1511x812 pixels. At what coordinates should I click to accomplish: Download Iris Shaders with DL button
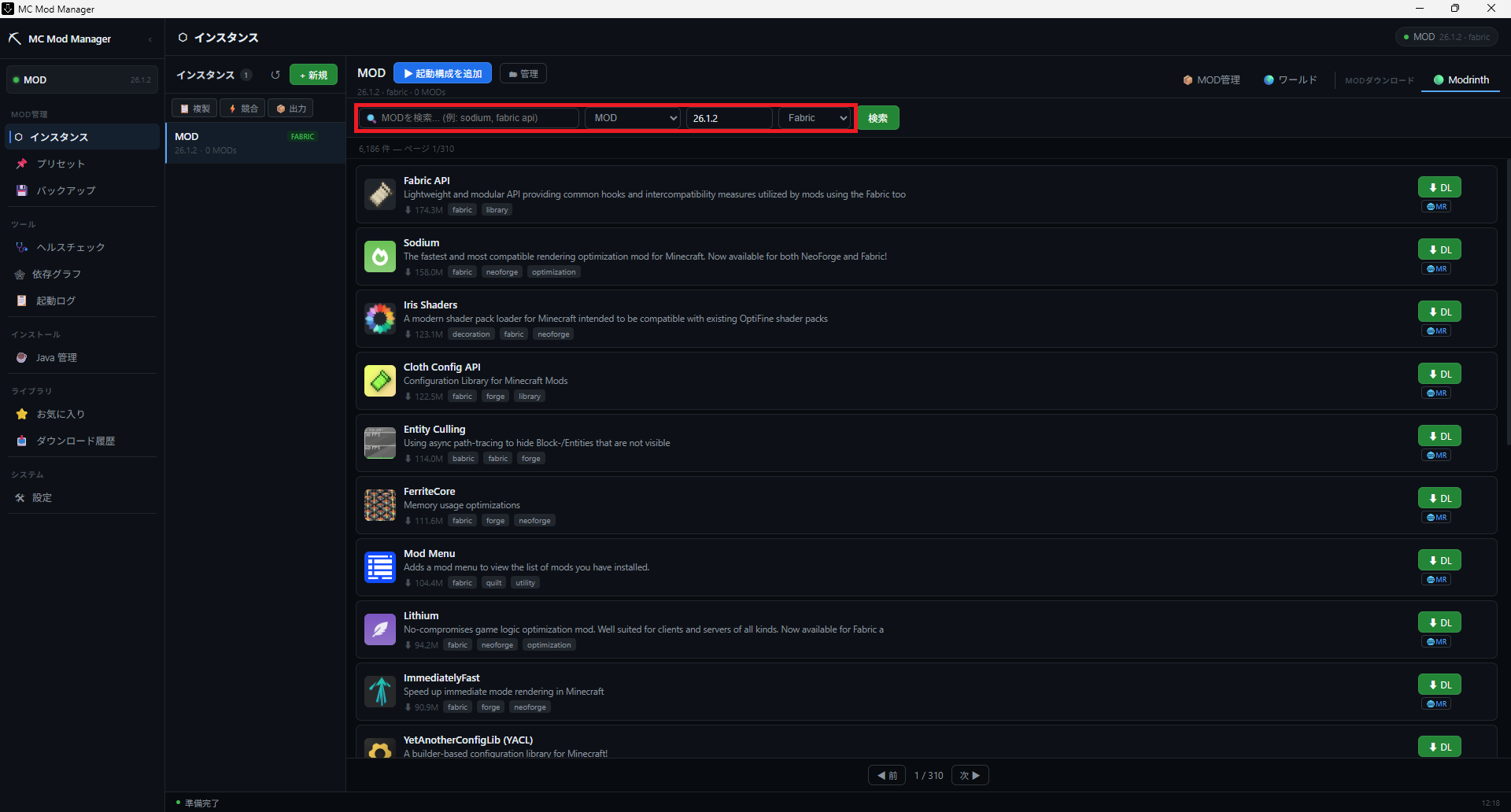click(x=1440, y=312)
